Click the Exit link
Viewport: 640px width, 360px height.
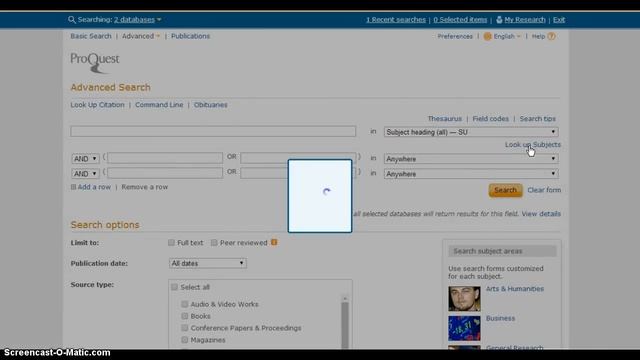[559, 20]
